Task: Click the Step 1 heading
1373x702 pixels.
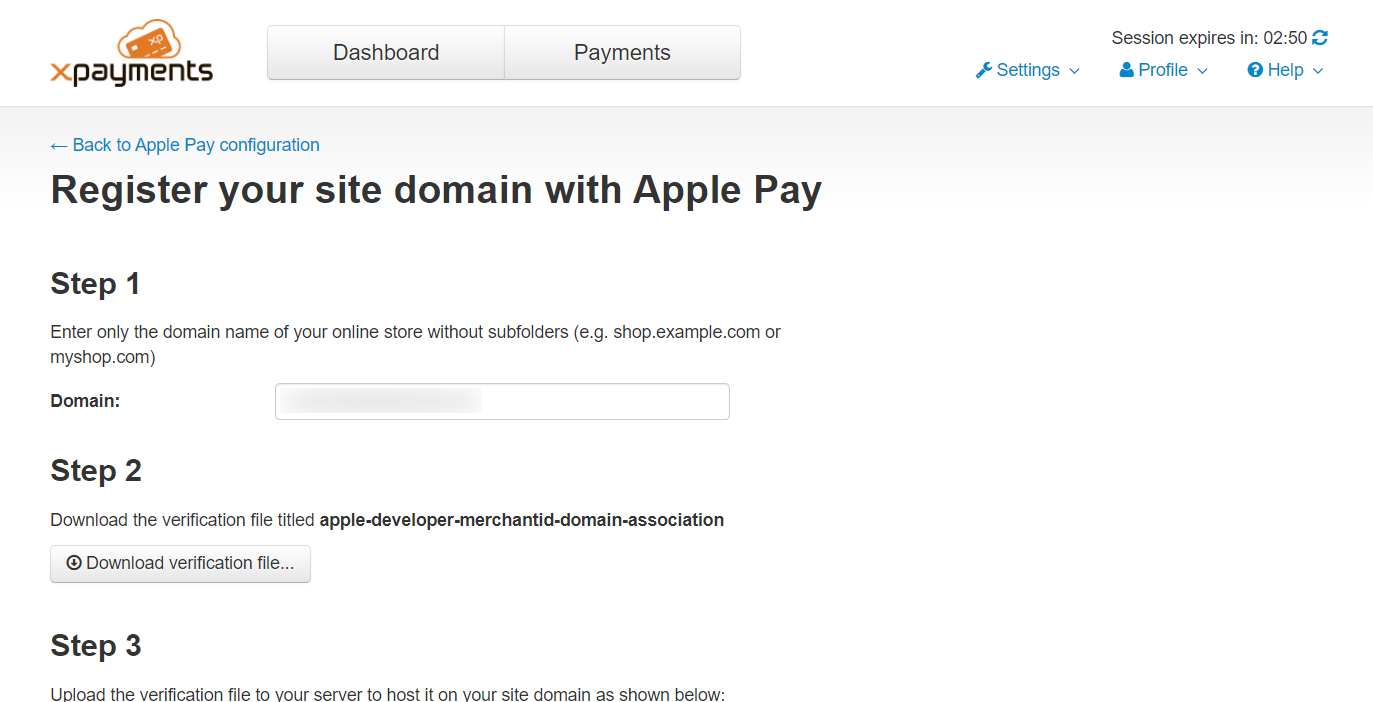Action: (x=95, y=284)
